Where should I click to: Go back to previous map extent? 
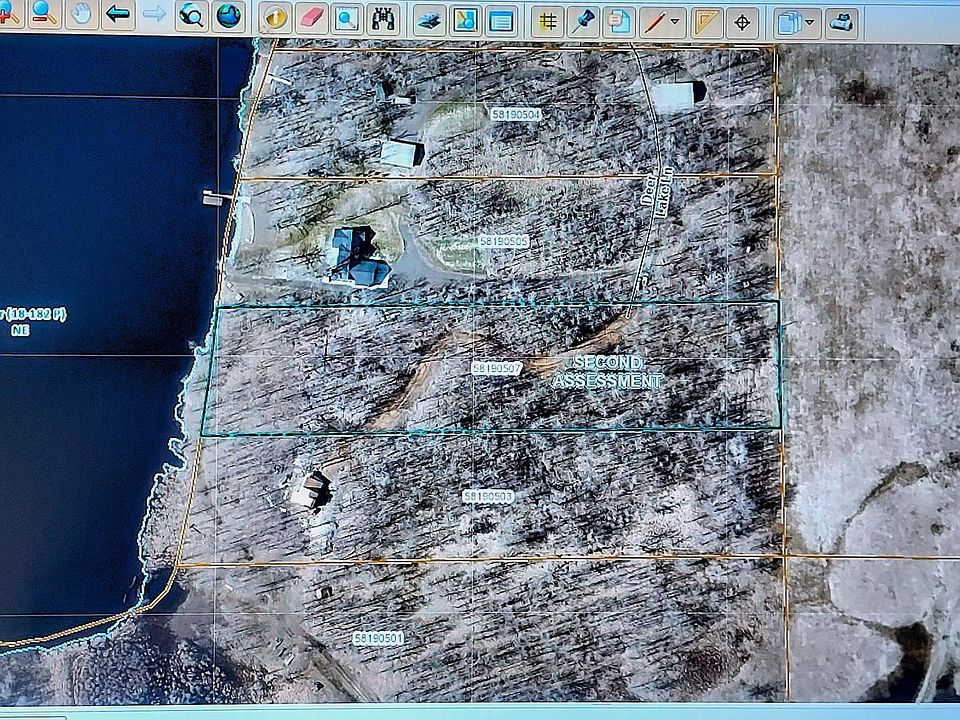point(118,14)
